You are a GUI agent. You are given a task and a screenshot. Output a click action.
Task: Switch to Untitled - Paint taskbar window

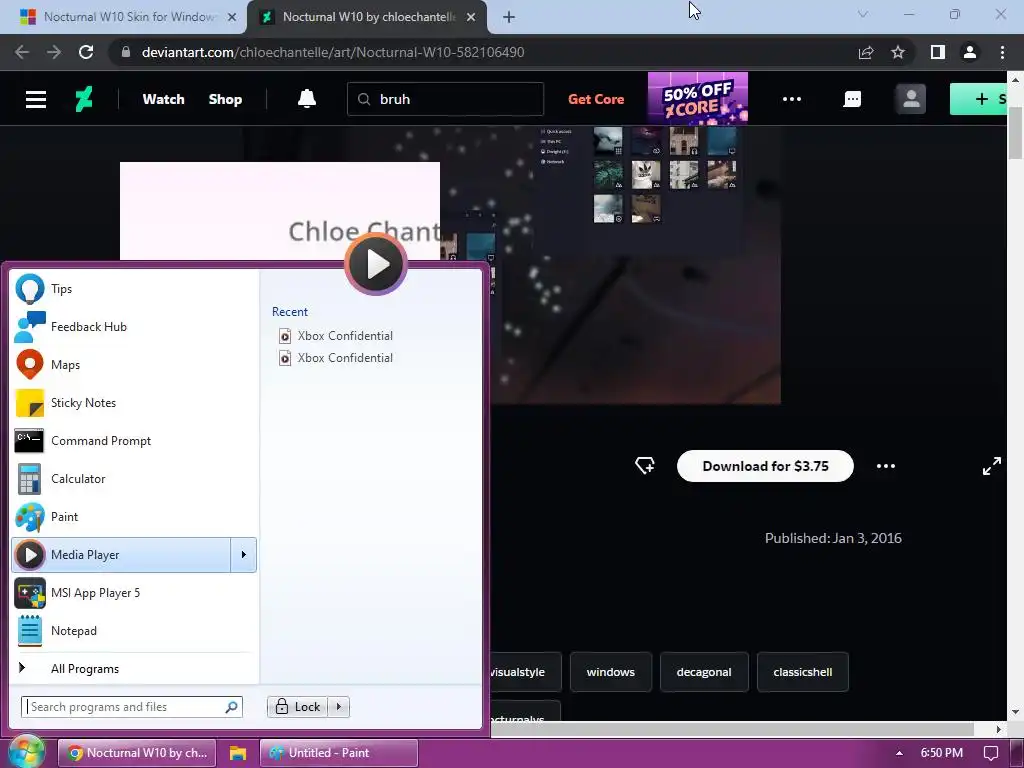click(338, 753)
